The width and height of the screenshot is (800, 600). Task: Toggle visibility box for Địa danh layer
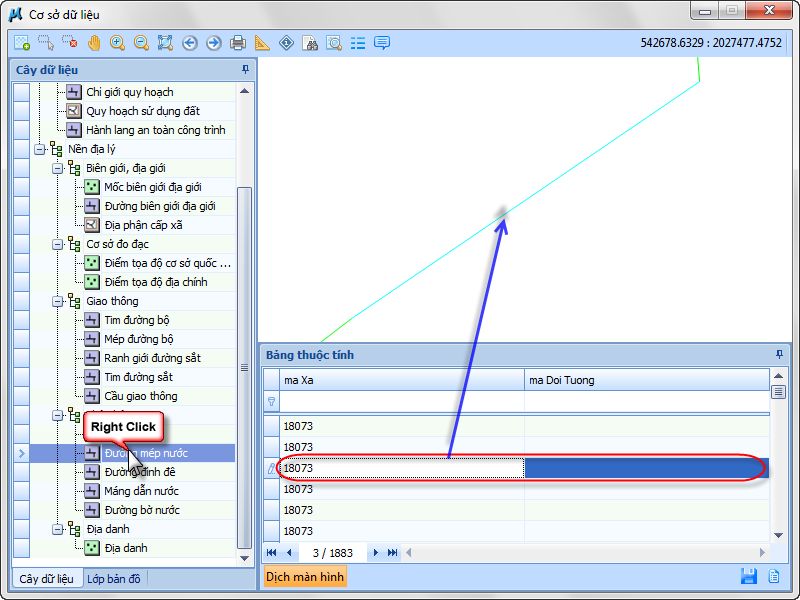pyautogui.click(x=21, y=548)
